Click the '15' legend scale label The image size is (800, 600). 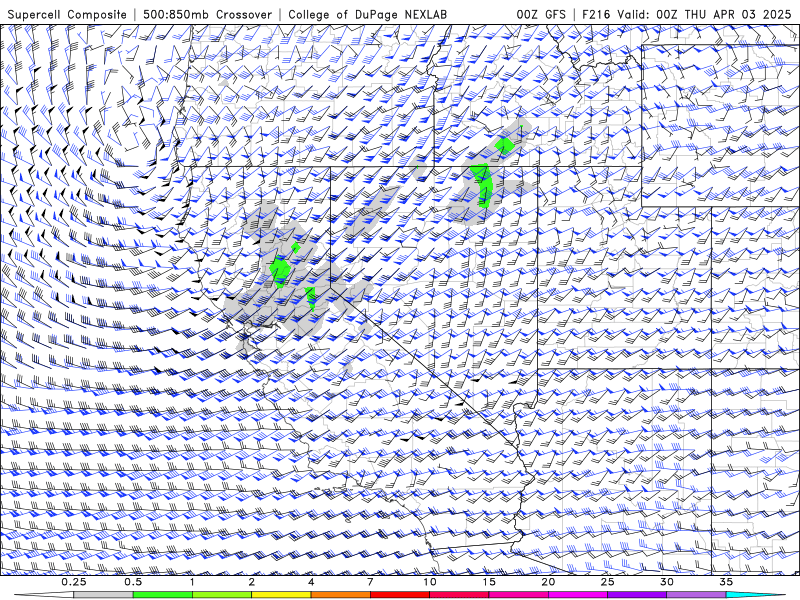click(x=489, y=582)
